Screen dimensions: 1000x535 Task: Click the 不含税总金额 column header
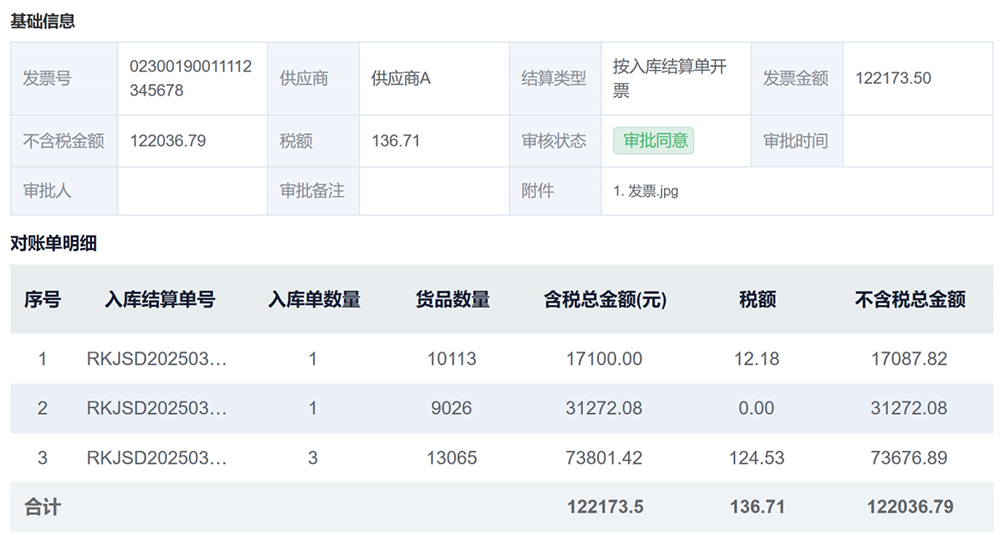point(910,300)
